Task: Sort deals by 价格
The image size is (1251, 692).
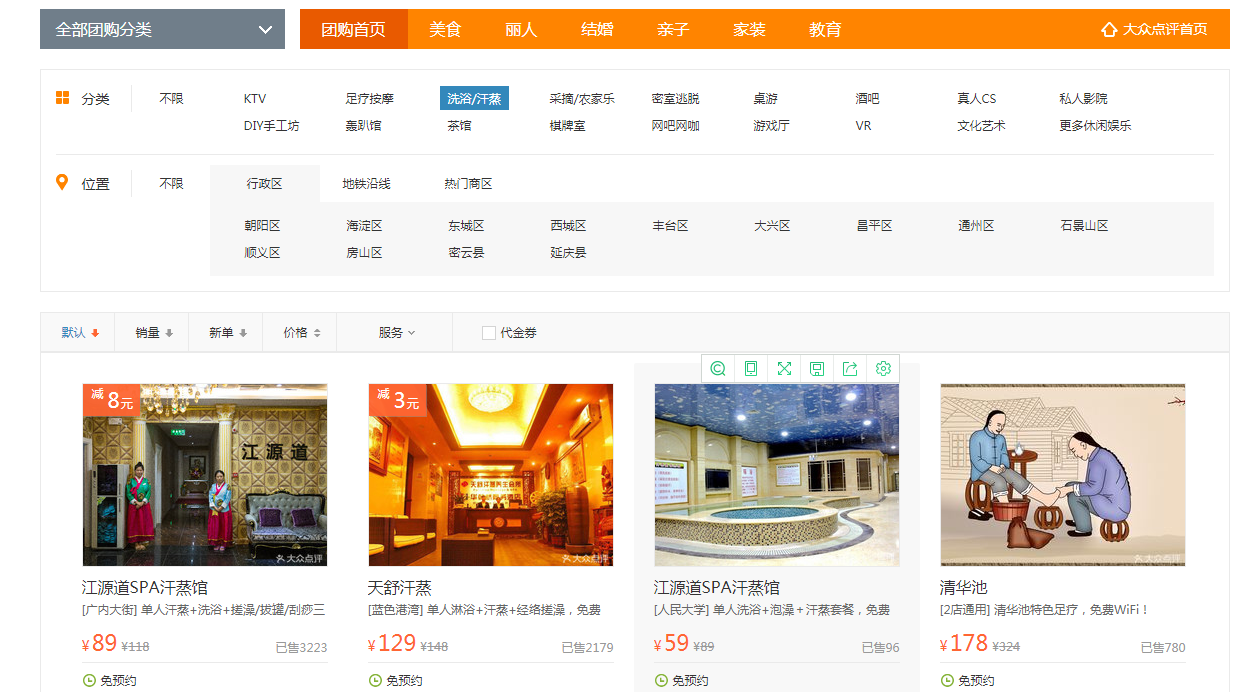Action: tap(302, 333)
